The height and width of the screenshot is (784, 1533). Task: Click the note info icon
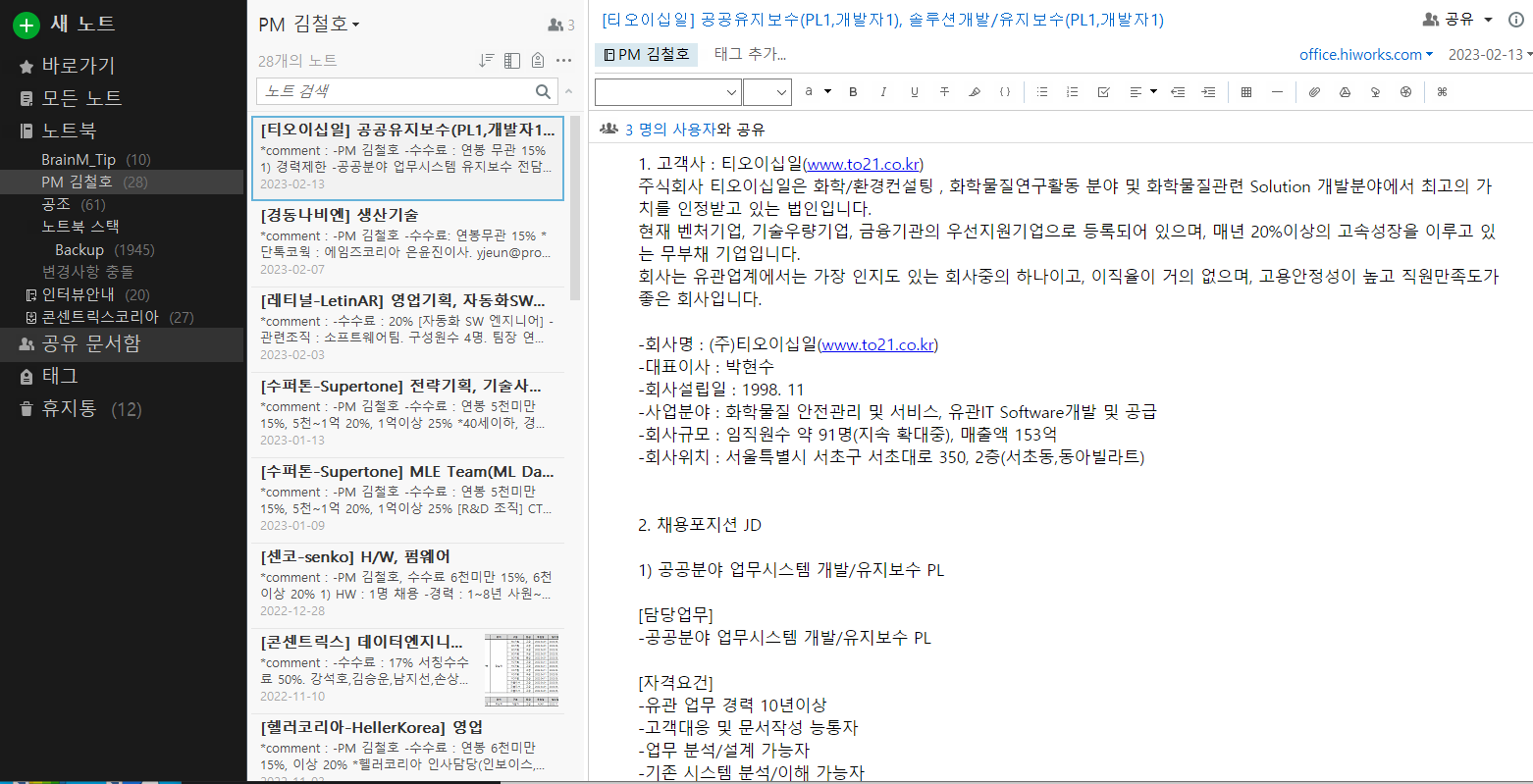1516,20
